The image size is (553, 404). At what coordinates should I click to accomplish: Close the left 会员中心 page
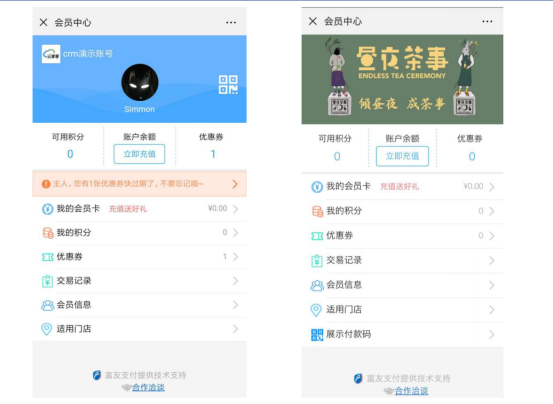click(43, 23)
